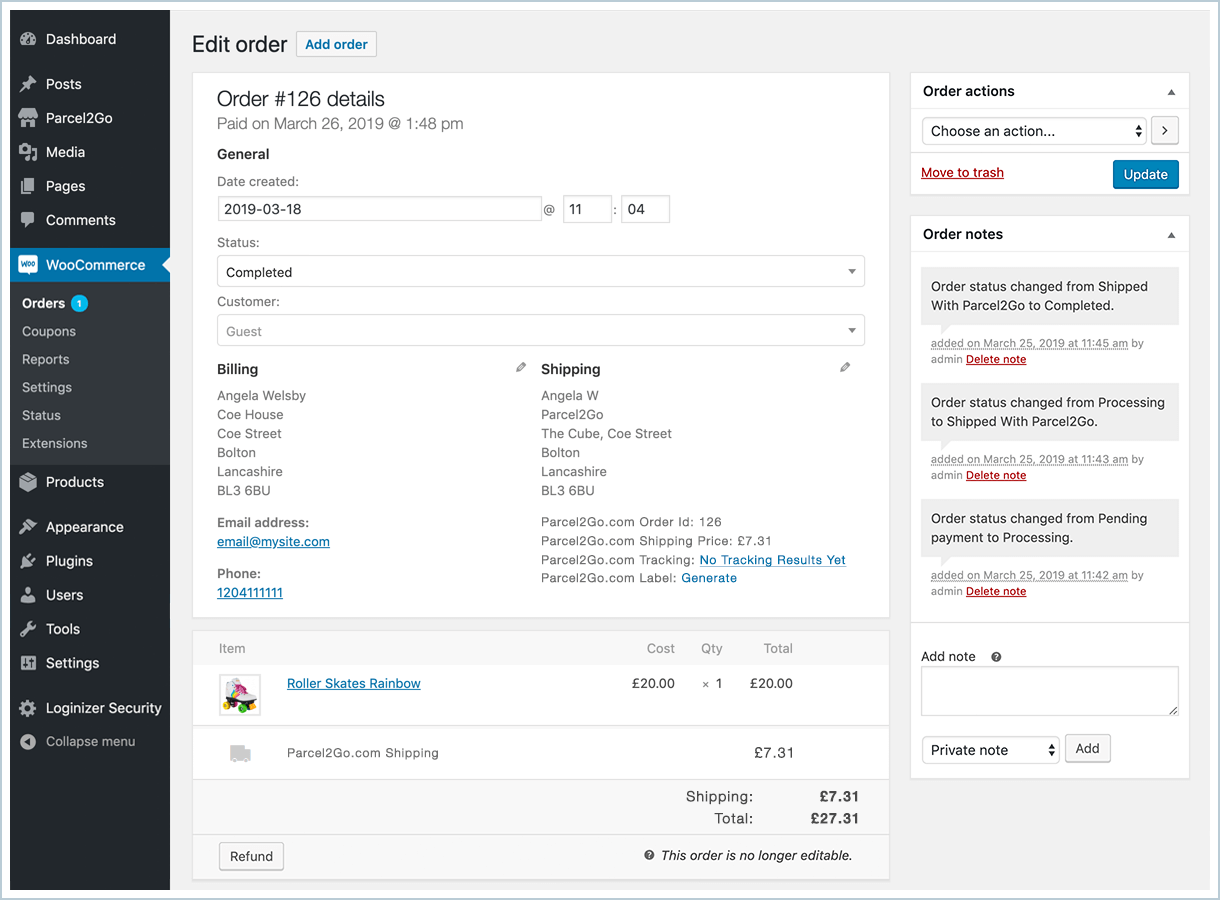
Task: Click the Collapse menu arrow icon
Action: click(x=28, y=742)
